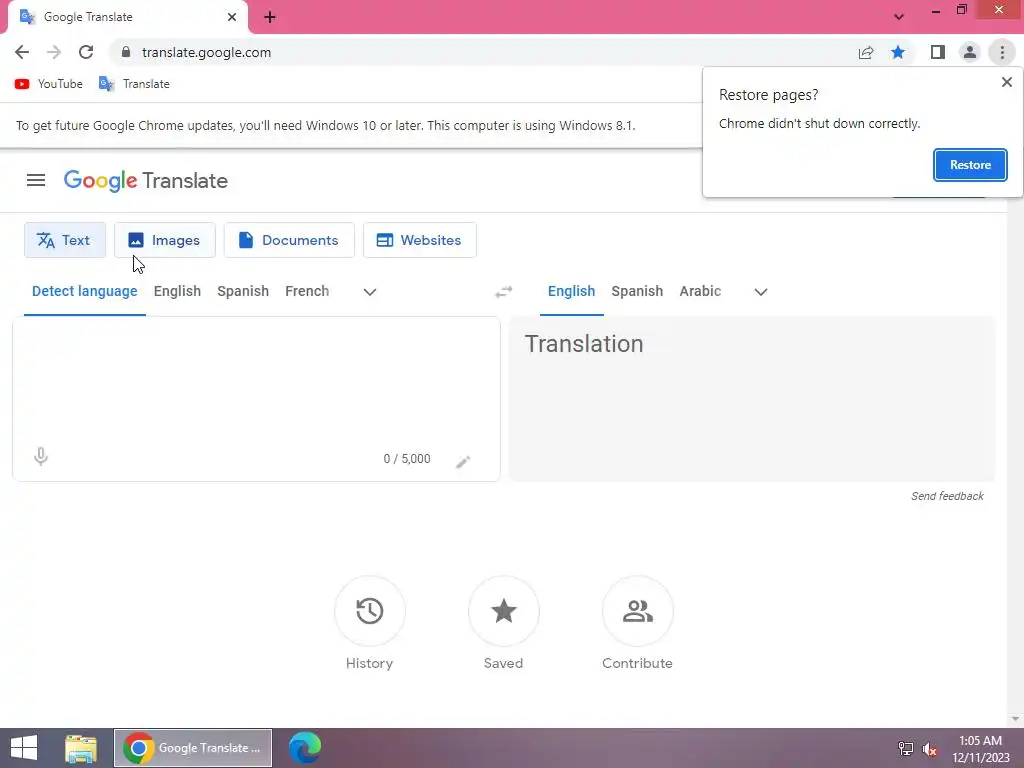1024x768 pixels.
Task: Open the tab search dropdown chevron
Action: point(899,17)
